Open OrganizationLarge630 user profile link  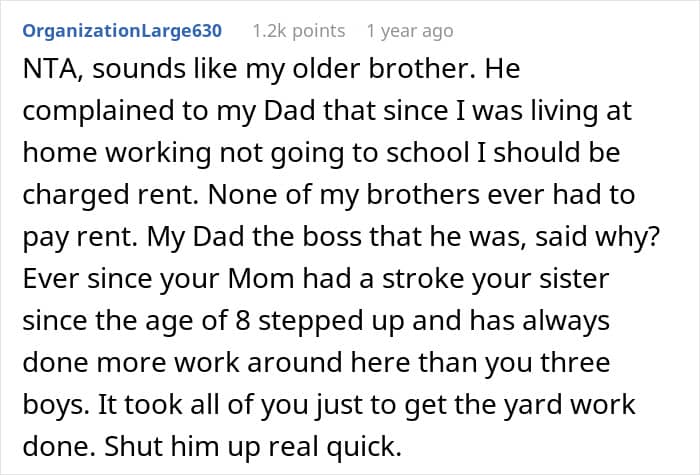click(122, 31)
